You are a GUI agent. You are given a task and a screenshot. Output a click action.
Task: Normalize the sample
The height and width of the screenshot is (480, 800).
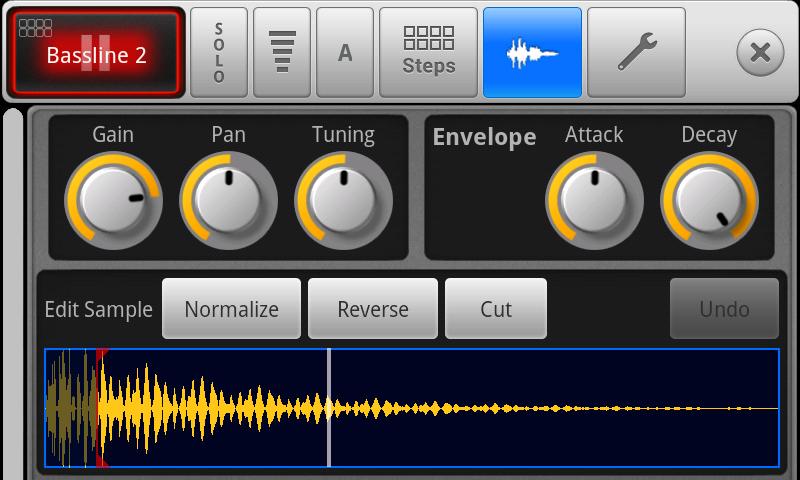231,309
